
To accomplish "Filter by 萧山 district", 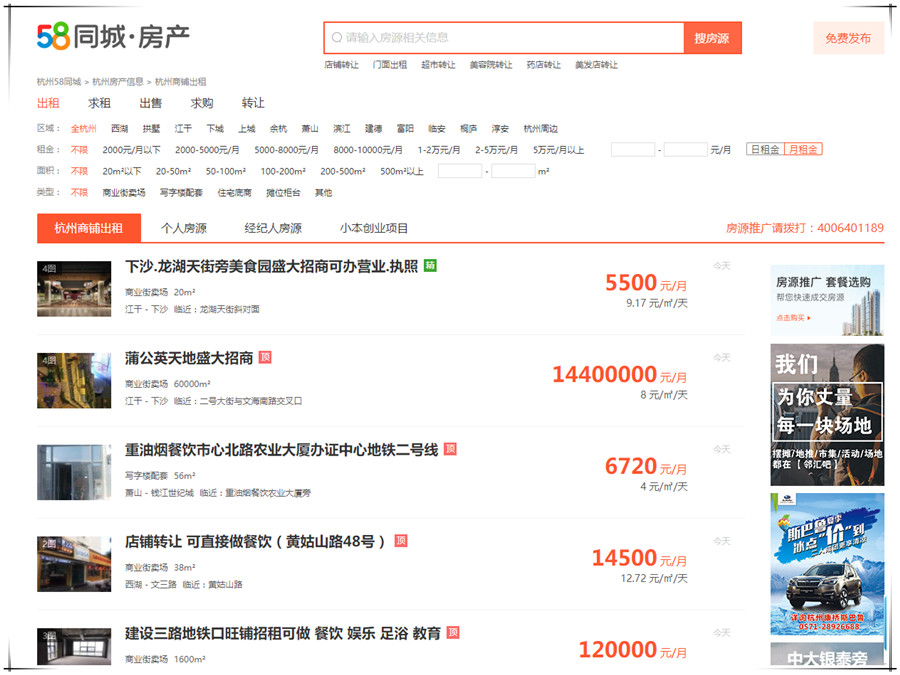I will (310, 129).
